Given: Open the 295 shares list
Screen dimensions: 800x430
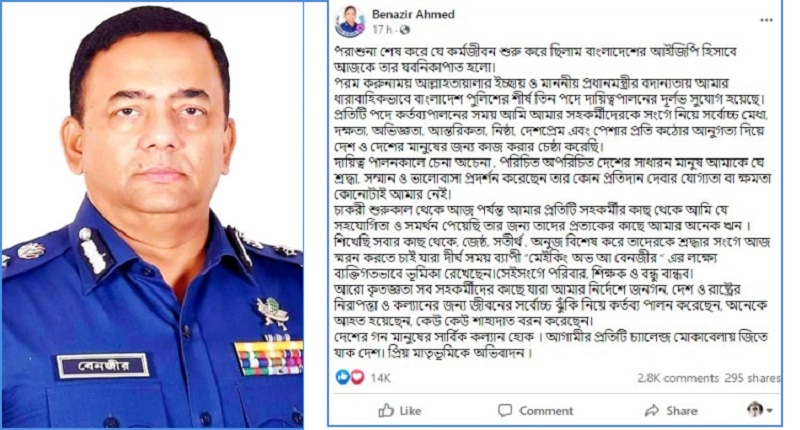Looking at the screenshot, I should click(753, 378).
